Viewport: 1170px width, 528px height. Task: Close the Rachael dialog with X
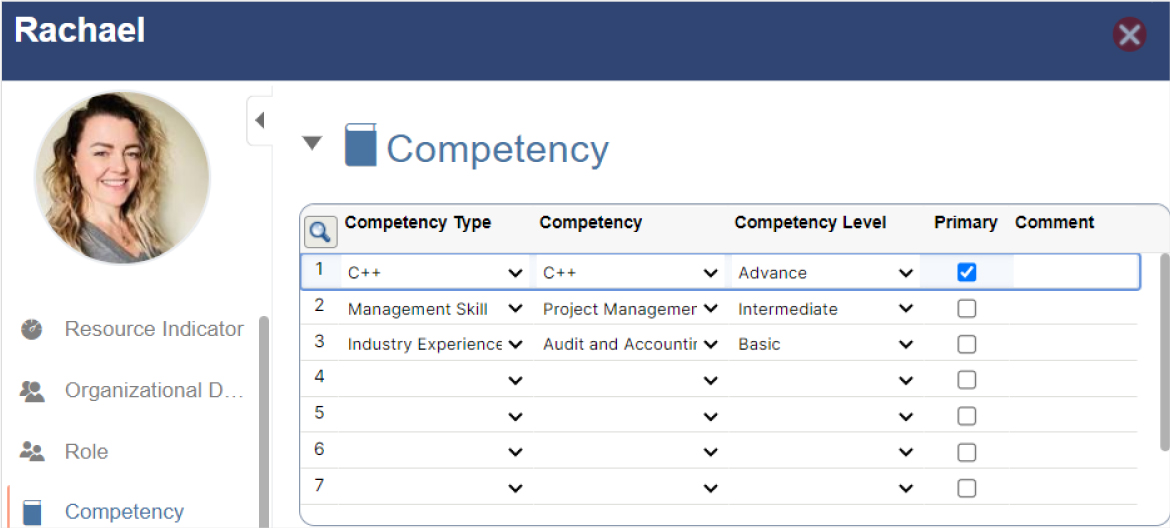pos(1129,36)
